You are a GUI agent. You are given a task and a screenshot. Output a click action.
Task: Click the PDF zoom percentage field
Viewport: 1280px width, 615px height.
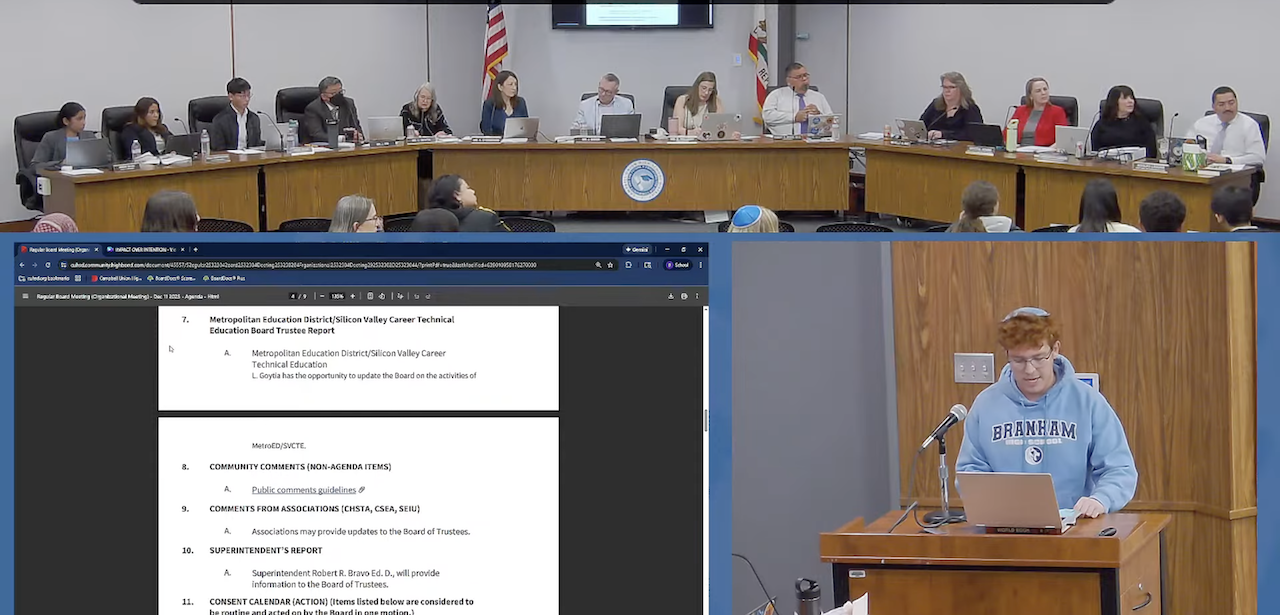click(x=337, y=296)
